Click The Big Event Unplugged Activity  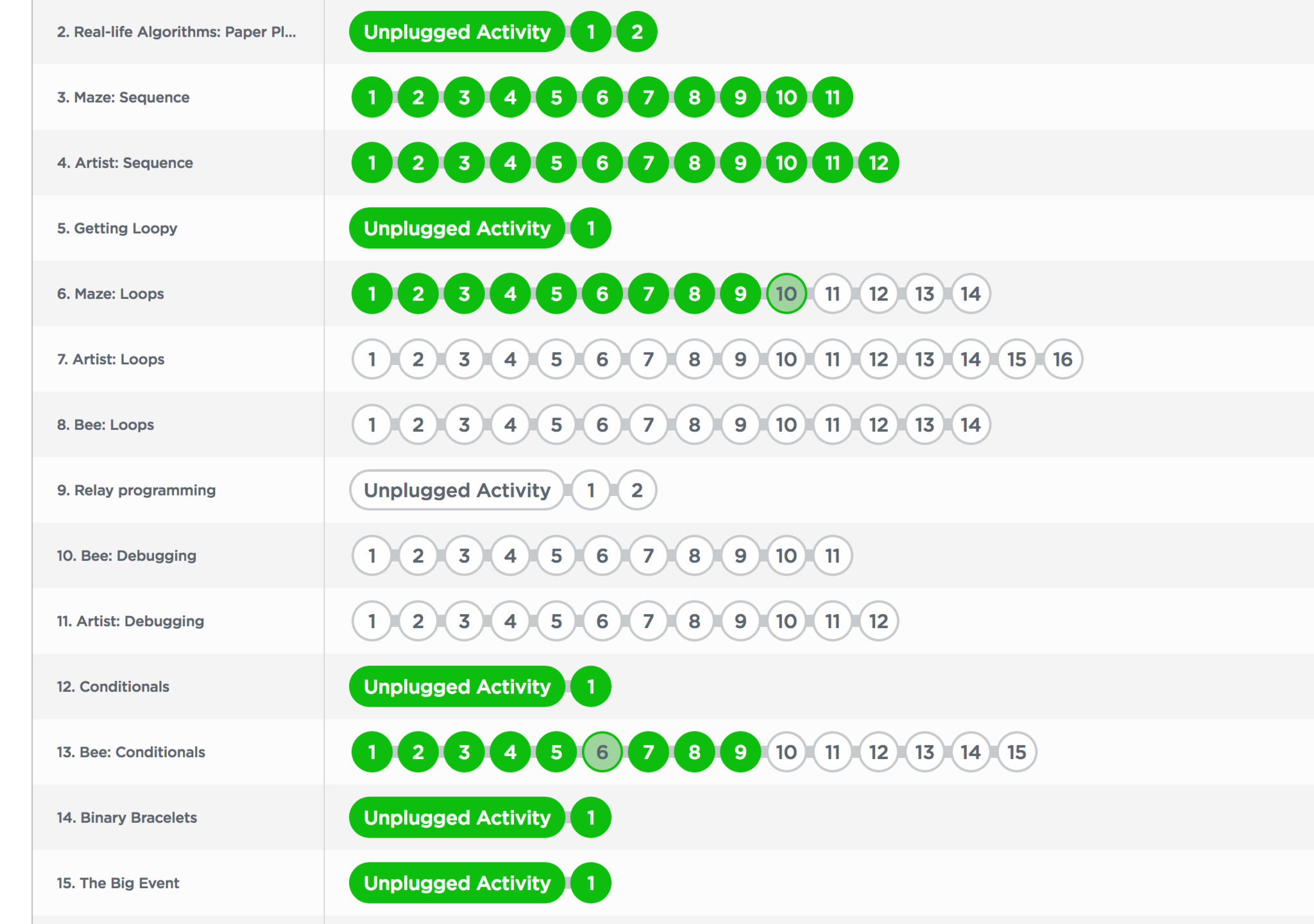[x=457, y=883]
